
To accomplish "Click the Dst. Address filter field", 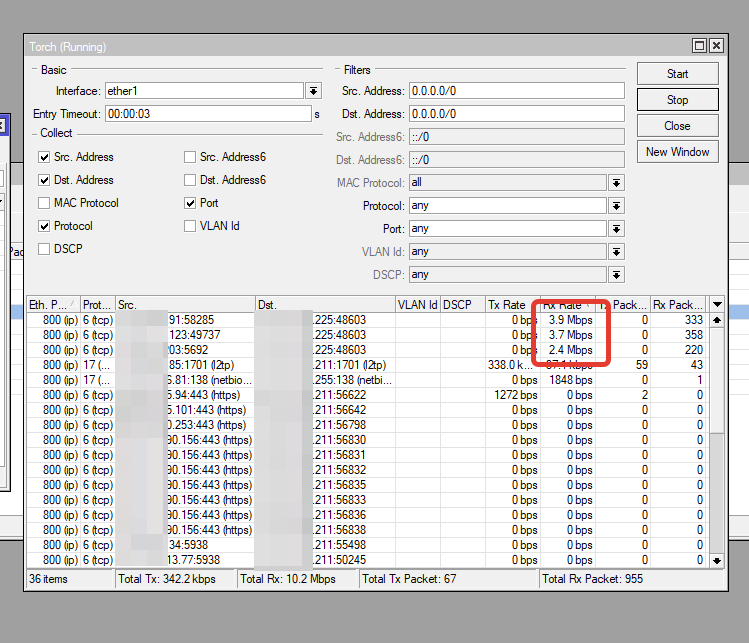I will tap(517, 114).
